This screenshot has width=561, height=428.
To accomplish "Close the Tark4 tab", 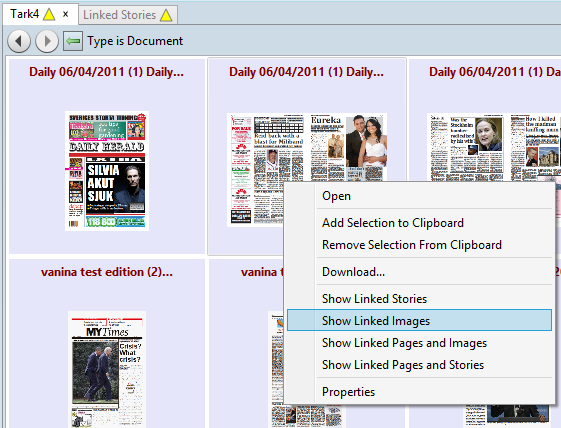I will [x=65, y=14].
